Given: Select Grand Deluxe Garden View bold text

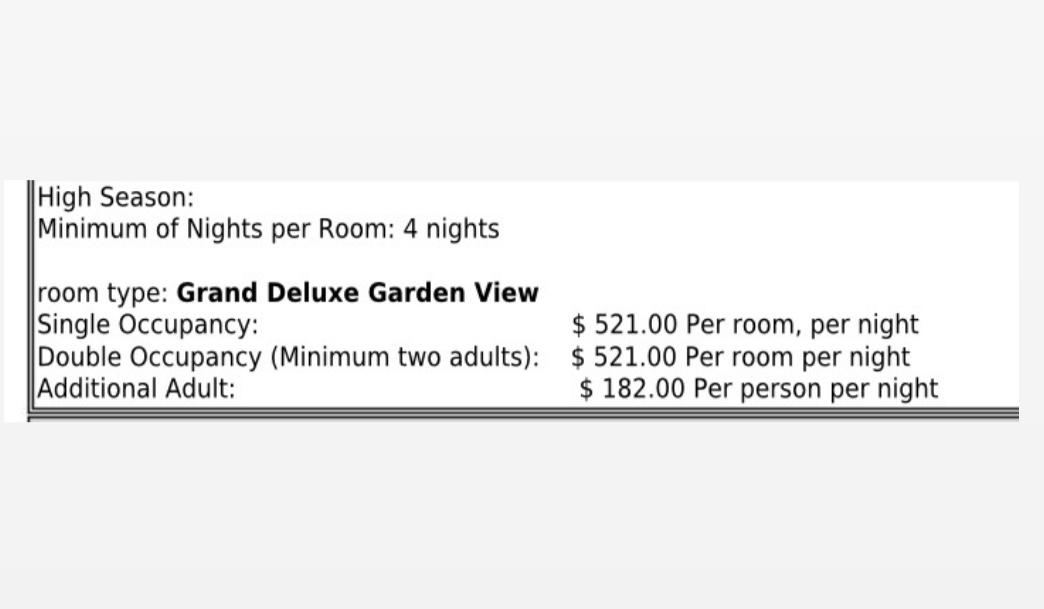Looking at the screenshot, I should [x=358, y=293].
